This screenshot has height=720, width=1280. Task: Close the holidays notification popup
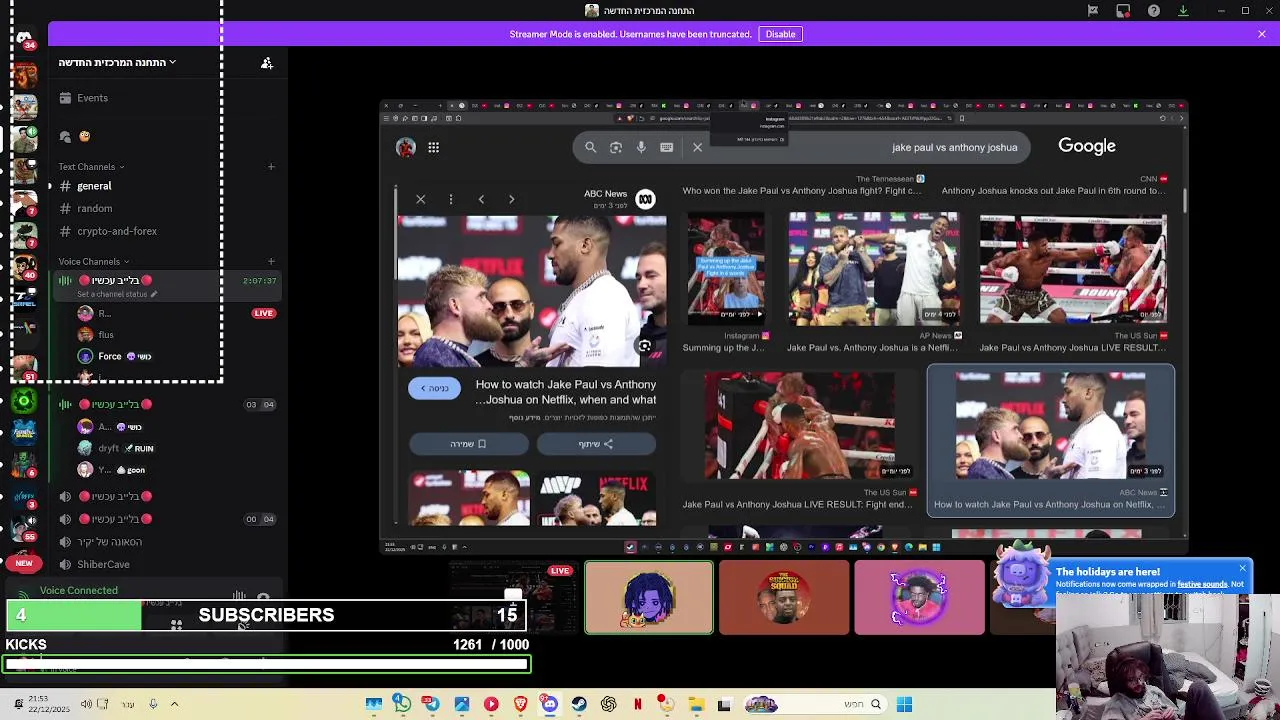click(x=1242, y=569)
